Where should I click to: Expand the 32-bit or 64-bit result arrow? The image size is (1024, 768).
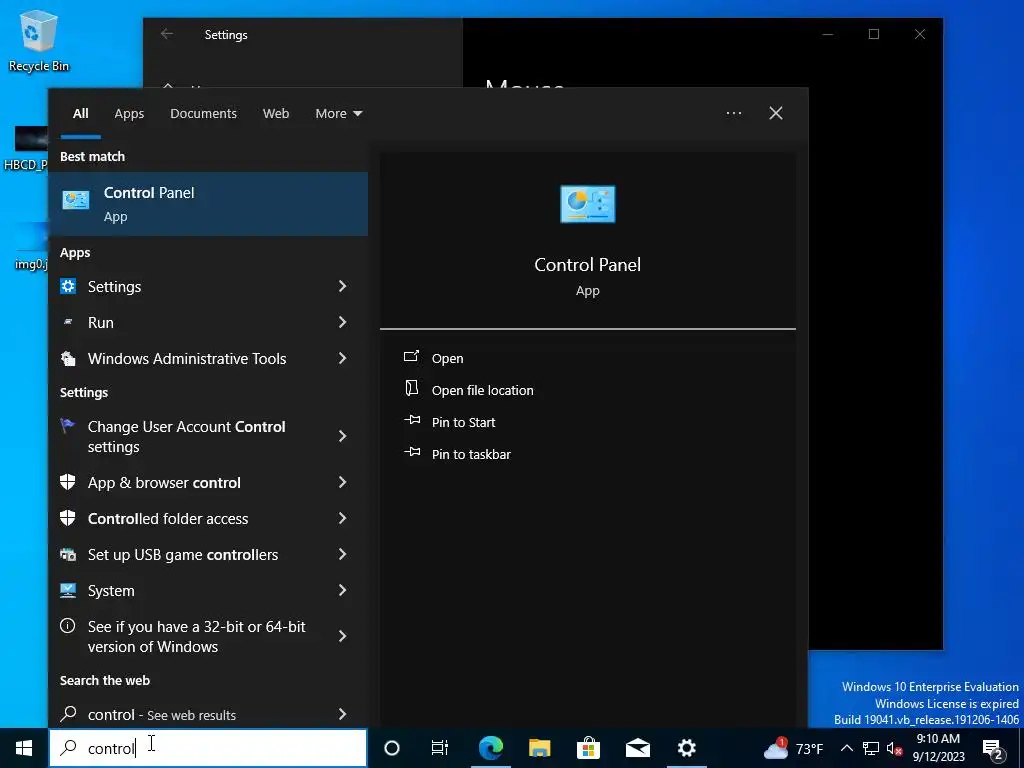click(x=342, y=636)
